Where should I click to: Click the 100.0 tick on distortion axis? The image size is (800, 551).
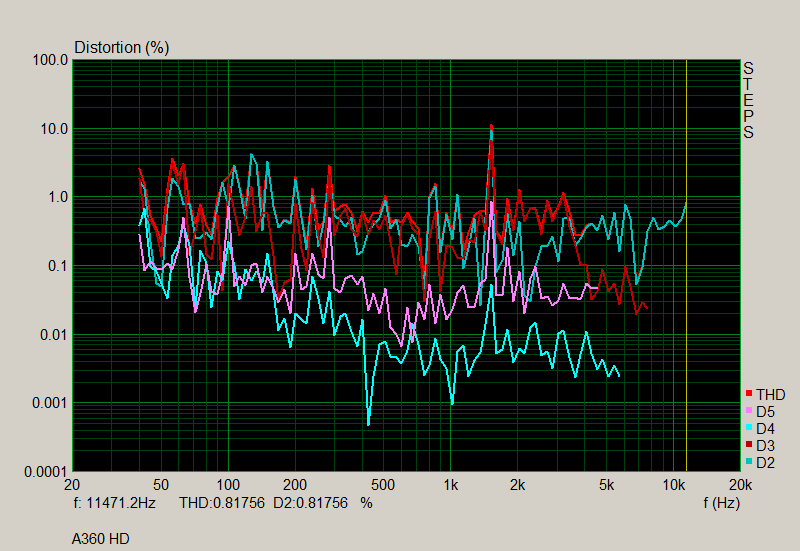[51, 60]
